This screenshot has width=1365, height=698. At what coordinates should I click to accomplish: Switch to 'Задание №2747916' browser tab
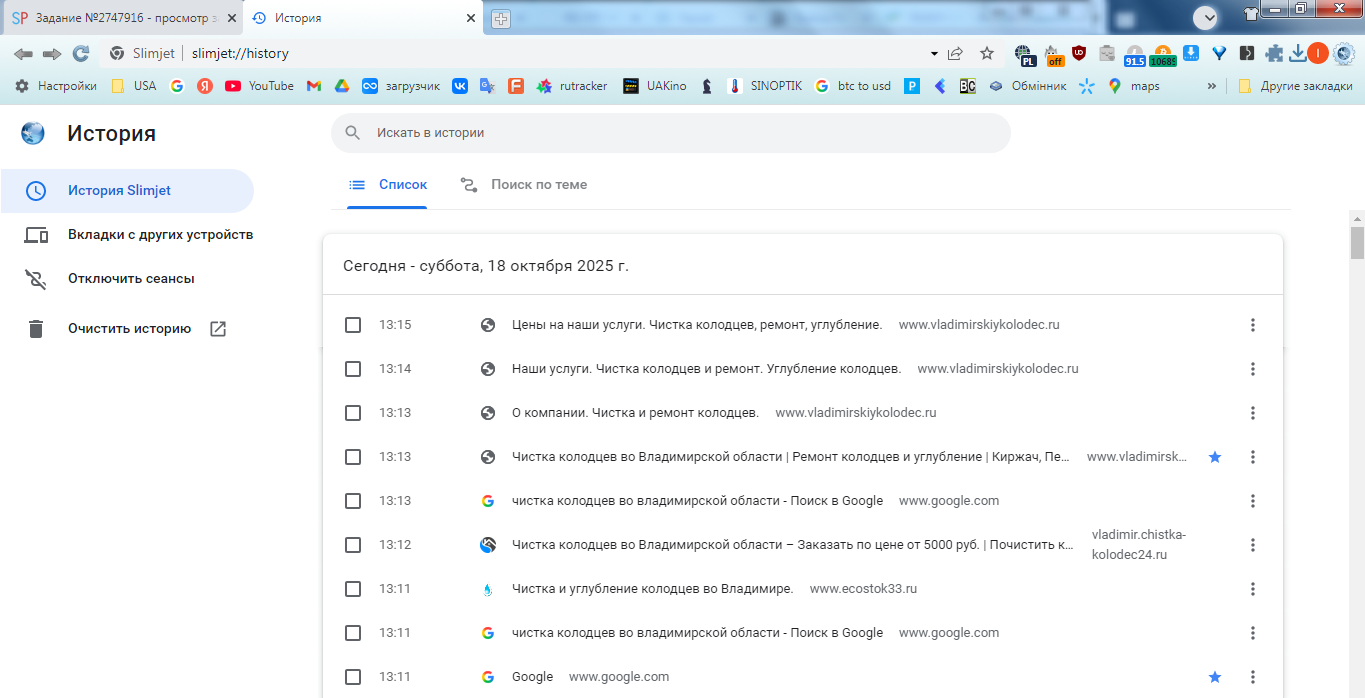point(122,18)
